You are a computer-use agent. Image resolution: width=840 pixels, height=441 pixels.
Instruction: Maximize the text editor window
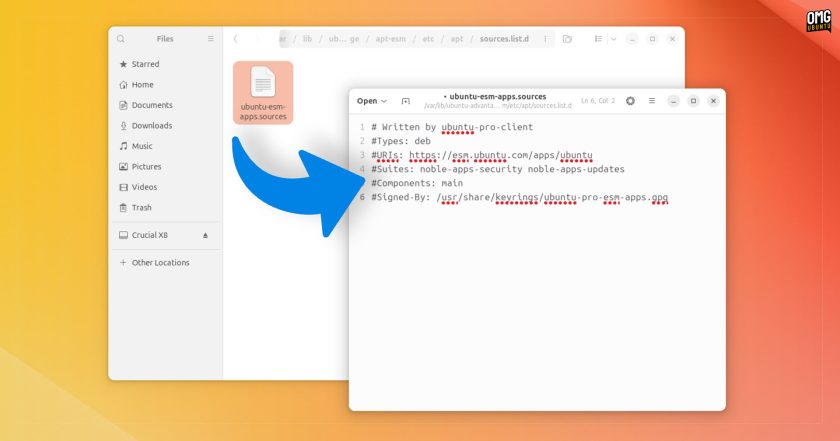tap(693, 101)
